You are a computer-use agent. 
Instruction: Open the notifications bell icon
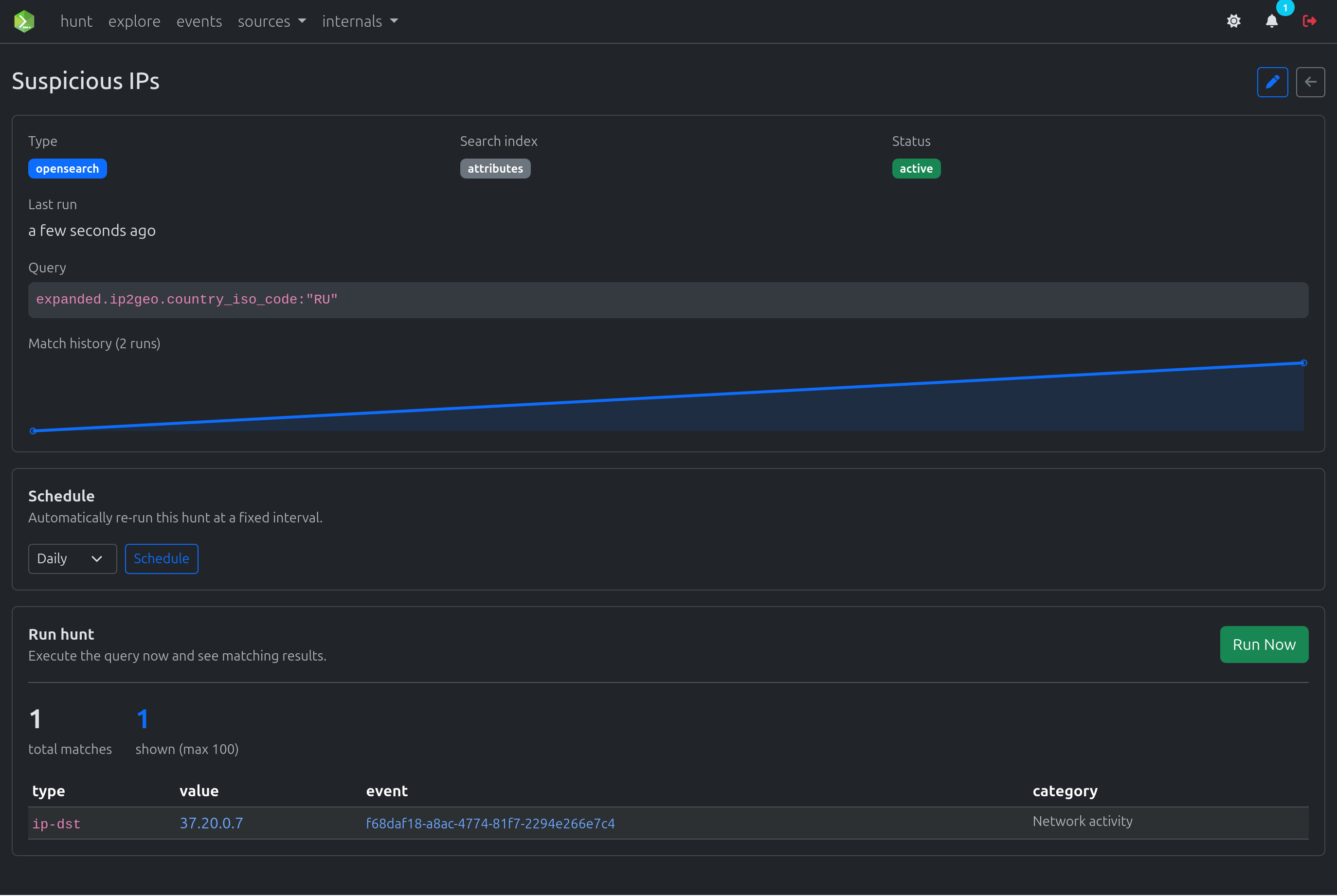point(1271,22)
